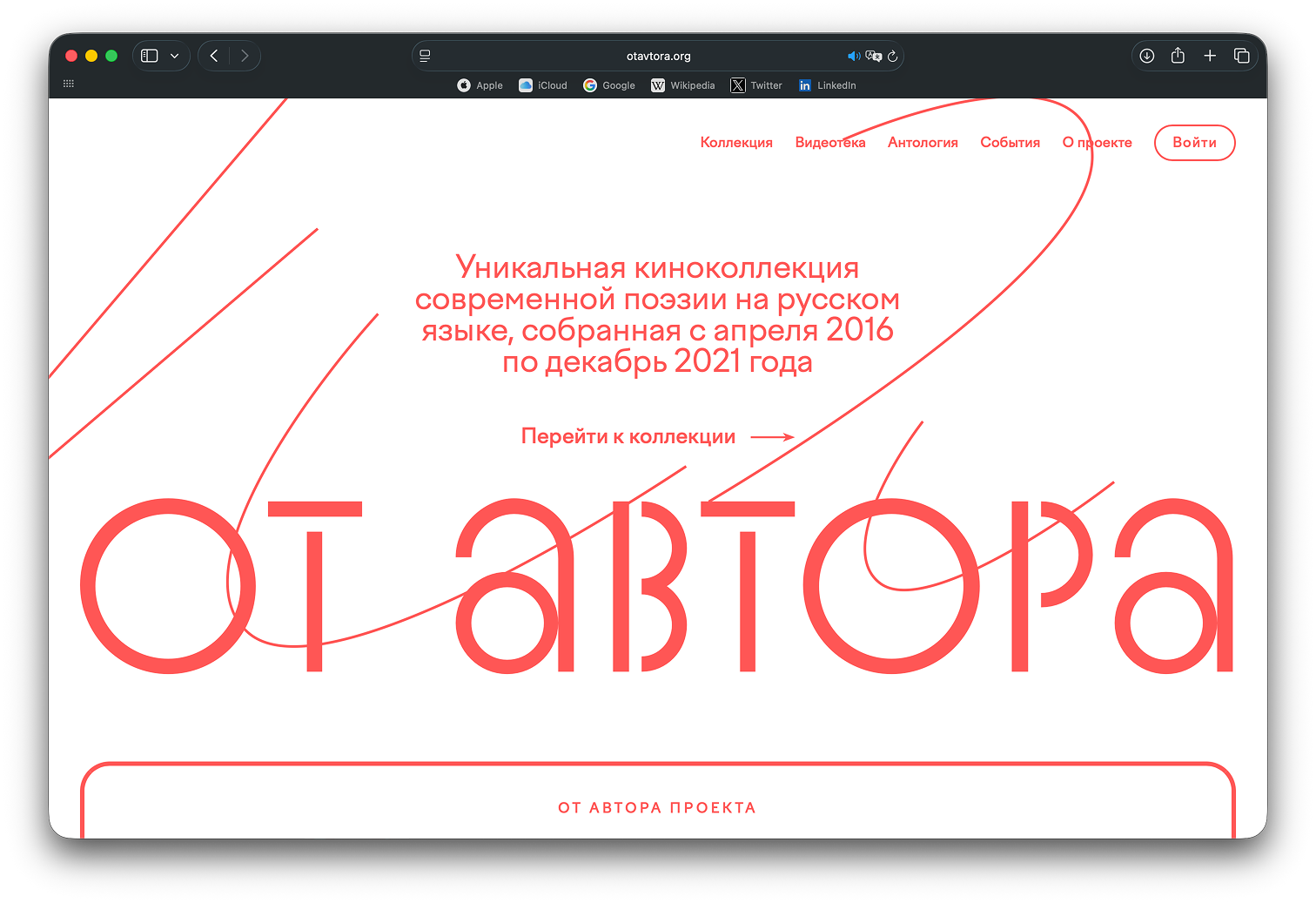Screen dimensions: 1316x903
Task: Open the Wikipedia bookmark
Action: pos(683,85)
